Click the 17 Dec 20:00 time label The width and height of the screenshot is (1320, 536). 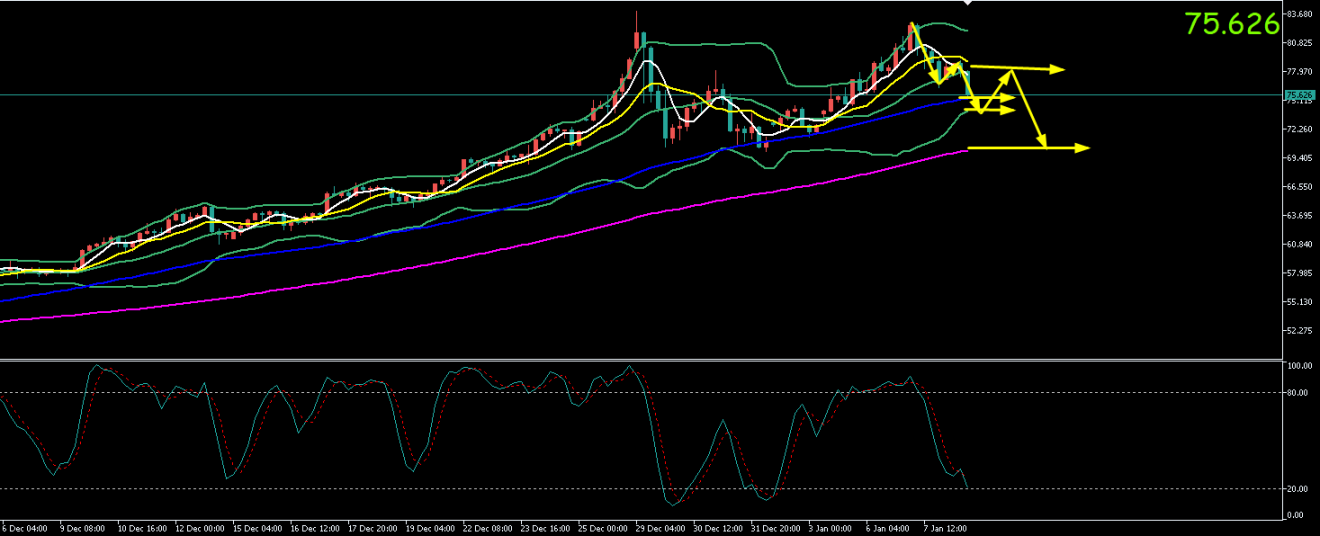(x=372, y=527)
